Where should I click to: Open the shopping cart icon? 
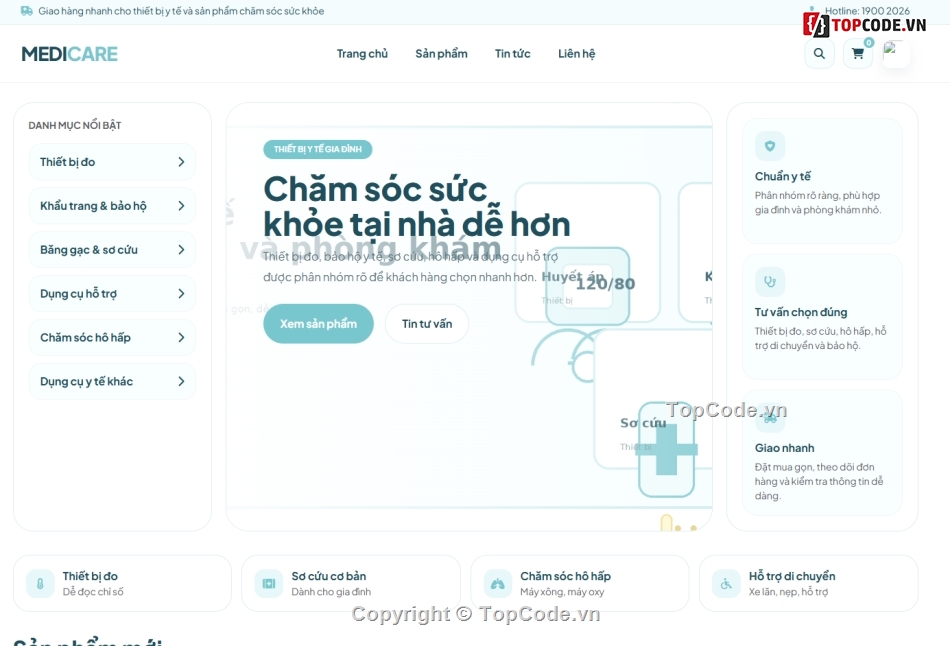pos(857,53)
